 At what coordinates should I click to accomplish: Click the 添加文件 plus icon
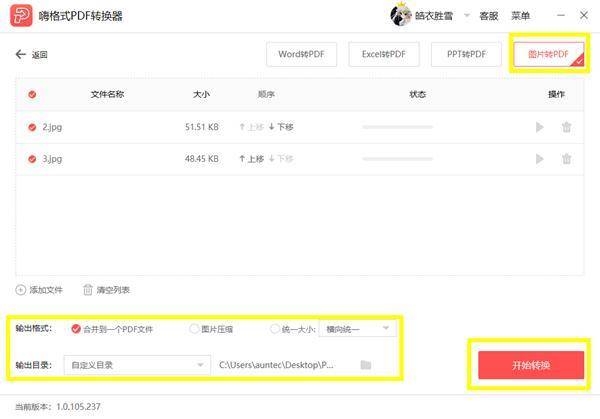point(20,290)
